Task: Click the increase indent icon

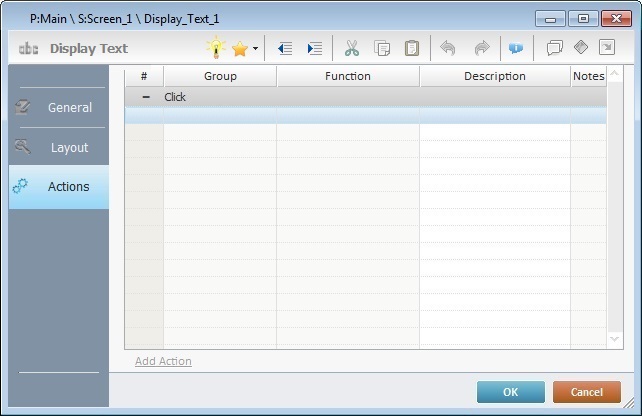Action: click(315, 48)
